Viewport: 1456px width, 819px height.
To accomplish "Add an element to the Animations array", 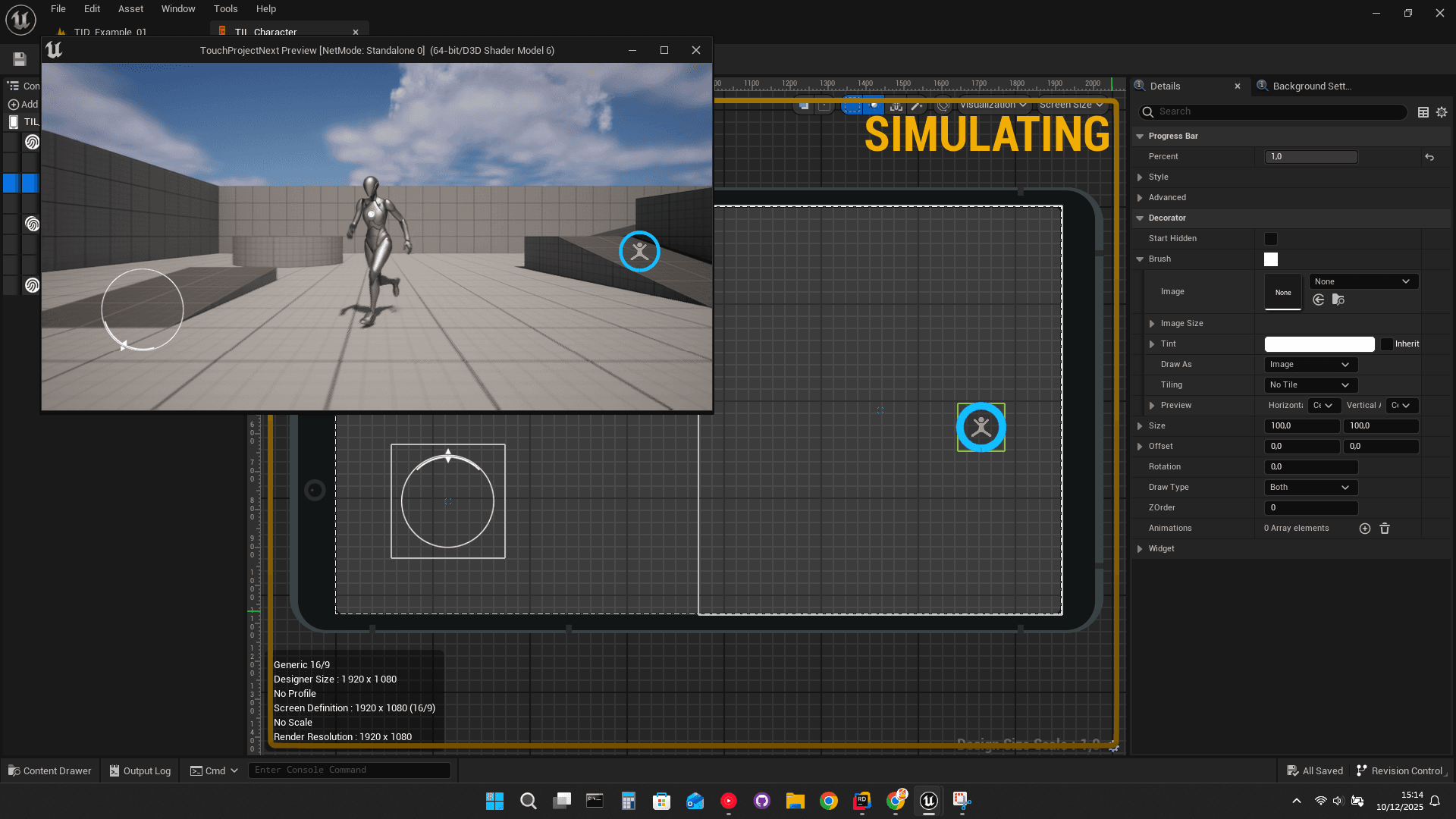I will 1365,529.
